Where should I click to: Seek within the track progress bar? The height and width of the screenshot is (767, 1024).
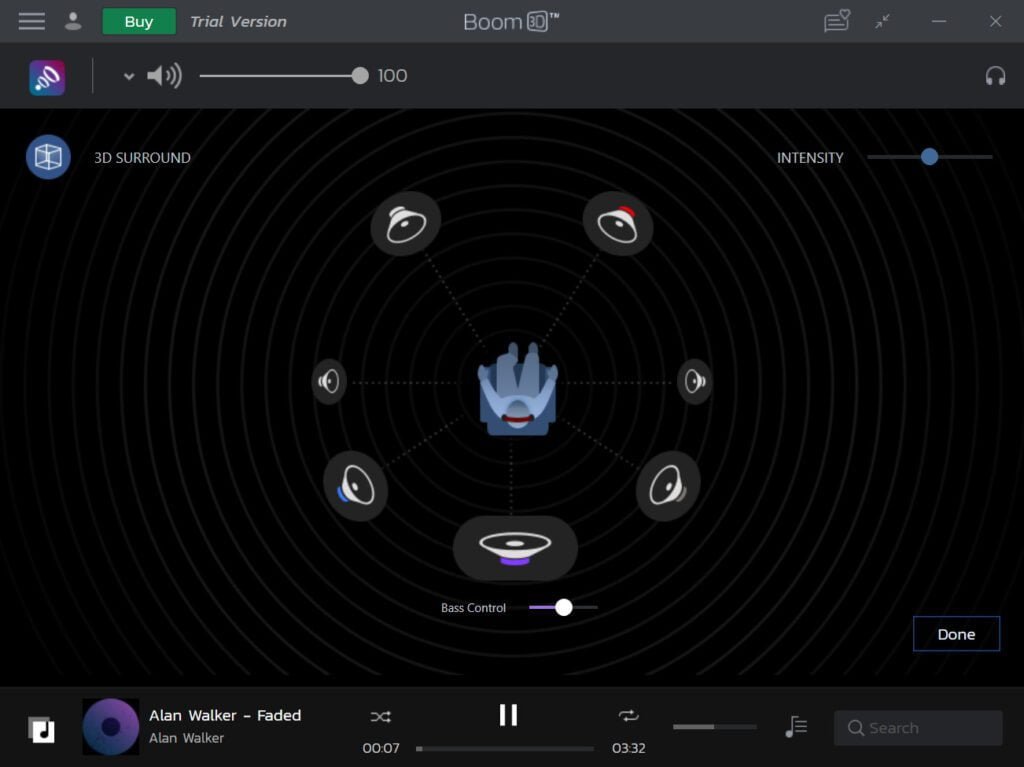pyautogui.click(x=505, y=749)
